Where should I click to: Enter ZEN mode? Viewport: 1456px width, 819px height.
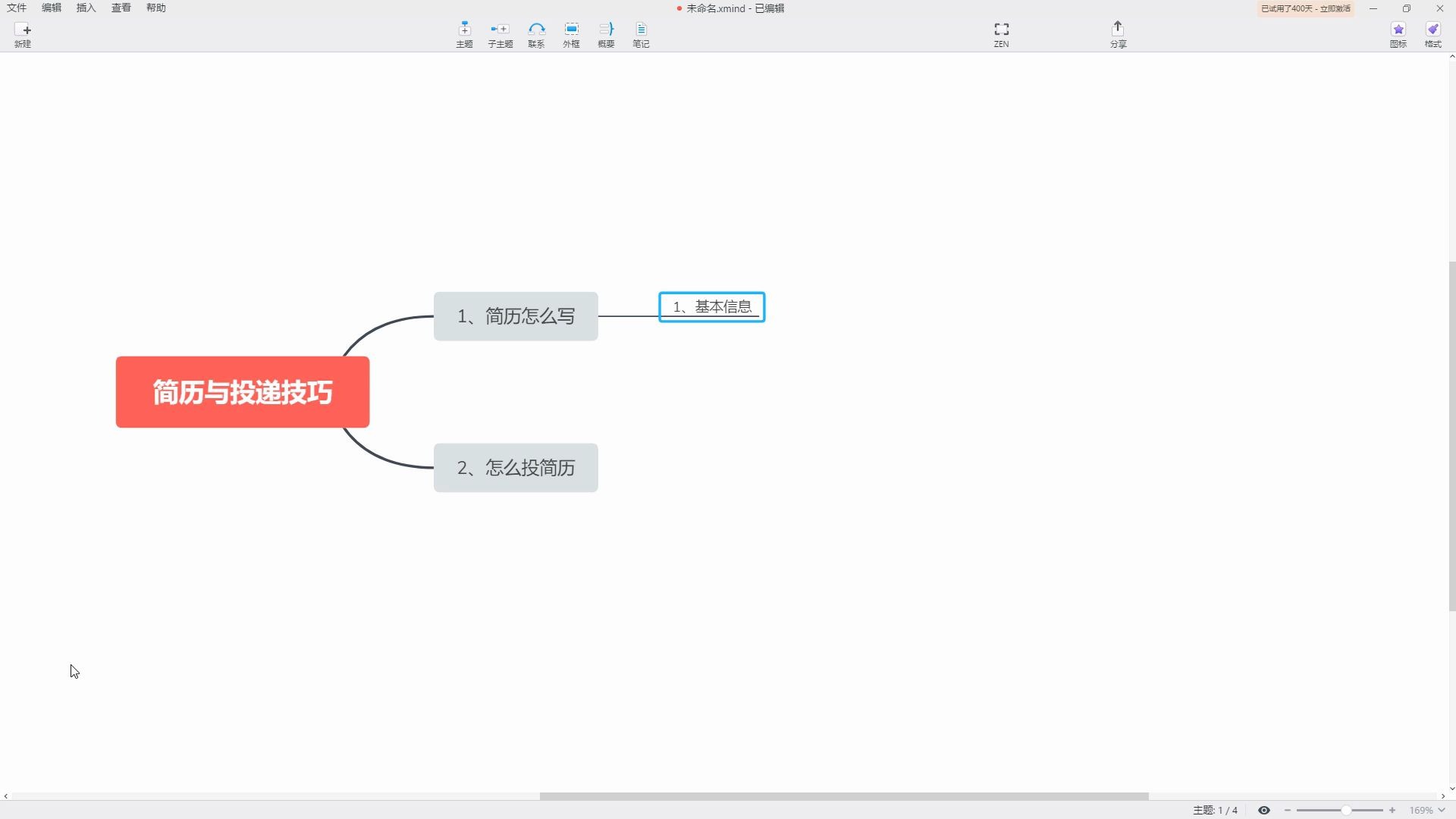tap(1001, 34)
